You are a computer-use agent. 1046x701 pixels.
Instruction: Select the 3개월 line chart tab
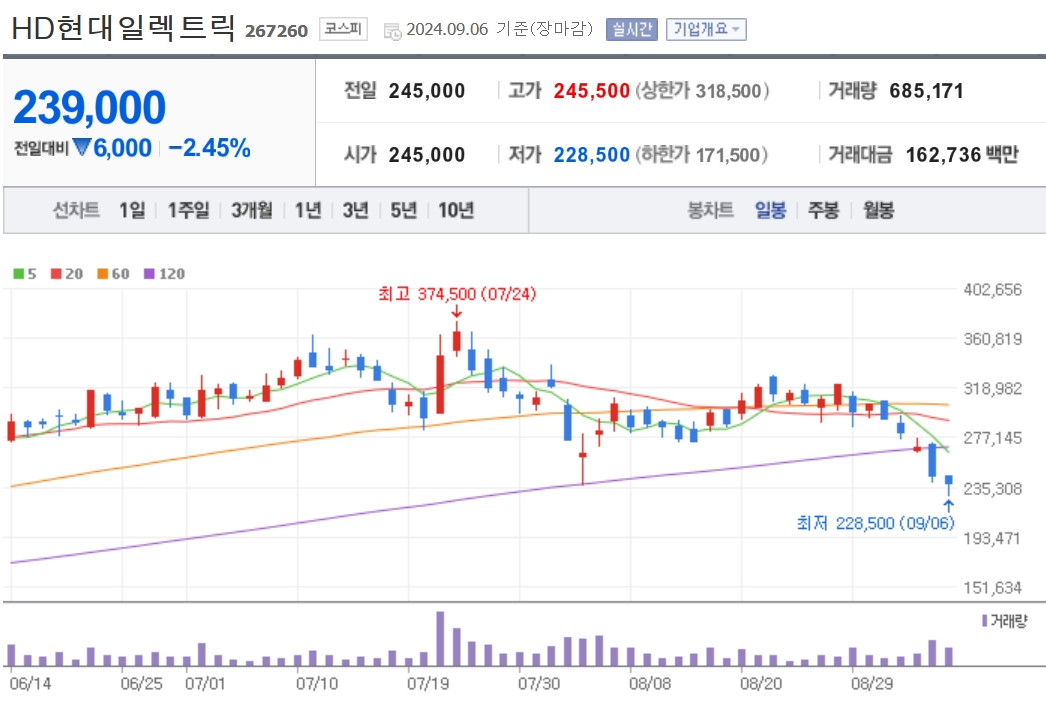[x=251, y=211]
